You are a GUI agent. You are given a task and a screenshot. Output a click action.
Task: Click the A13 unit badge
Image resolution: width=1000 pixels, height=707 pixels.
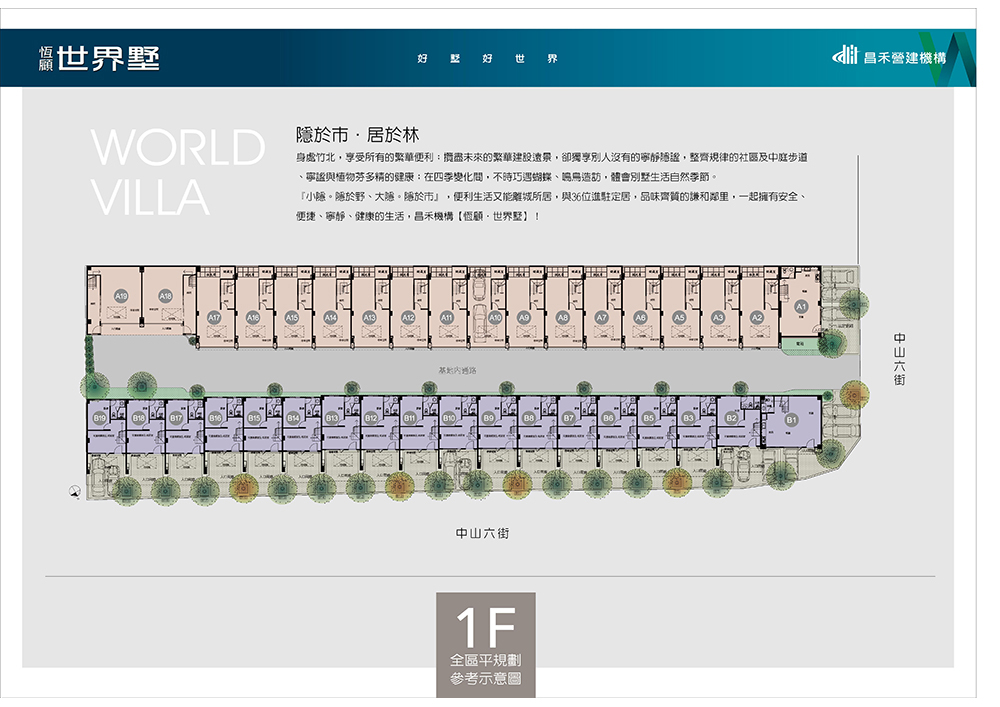point(369,317)
